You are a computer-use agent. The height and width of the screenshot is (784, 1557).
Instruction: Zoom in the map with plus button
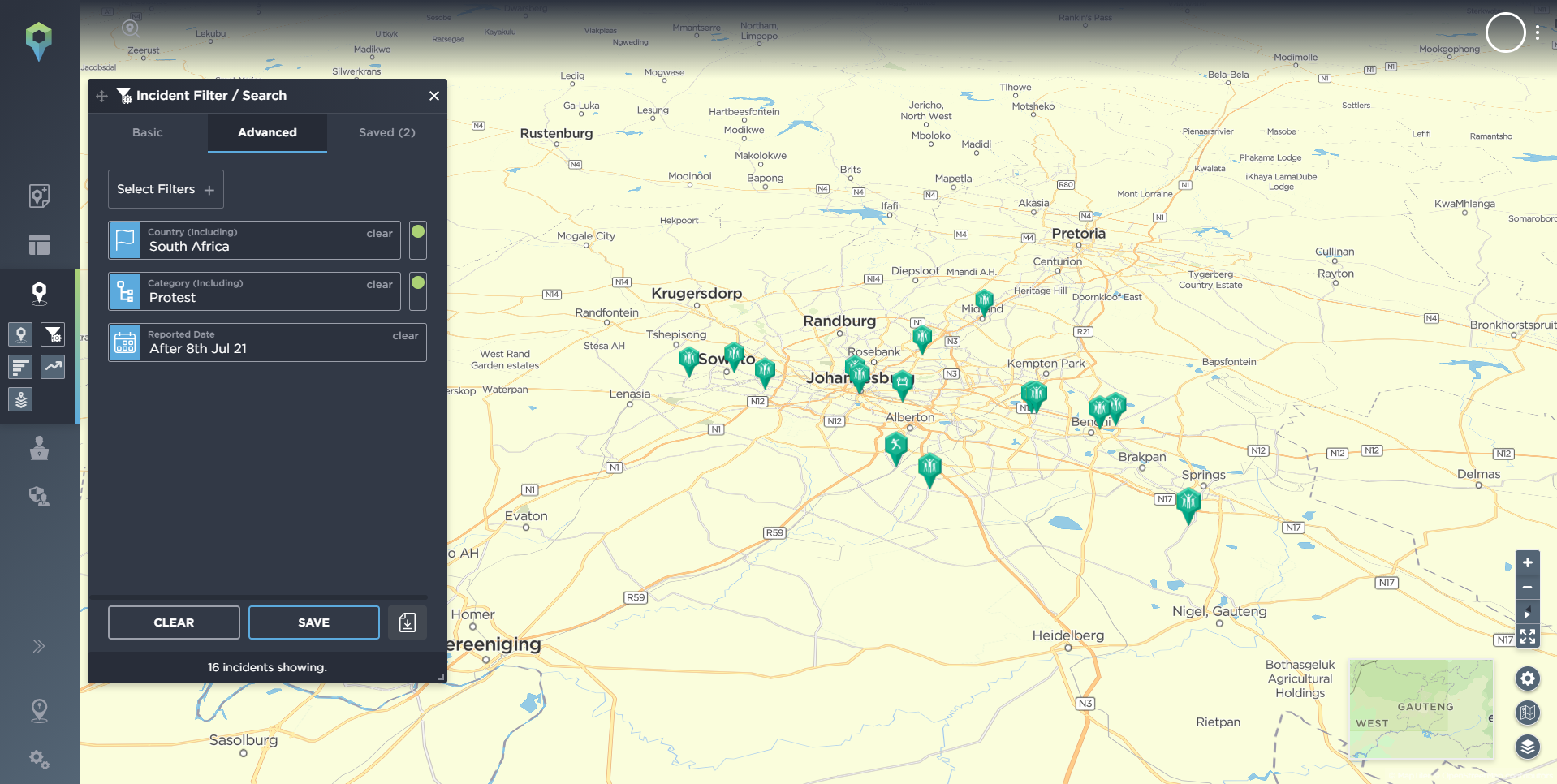(1528, 562)
